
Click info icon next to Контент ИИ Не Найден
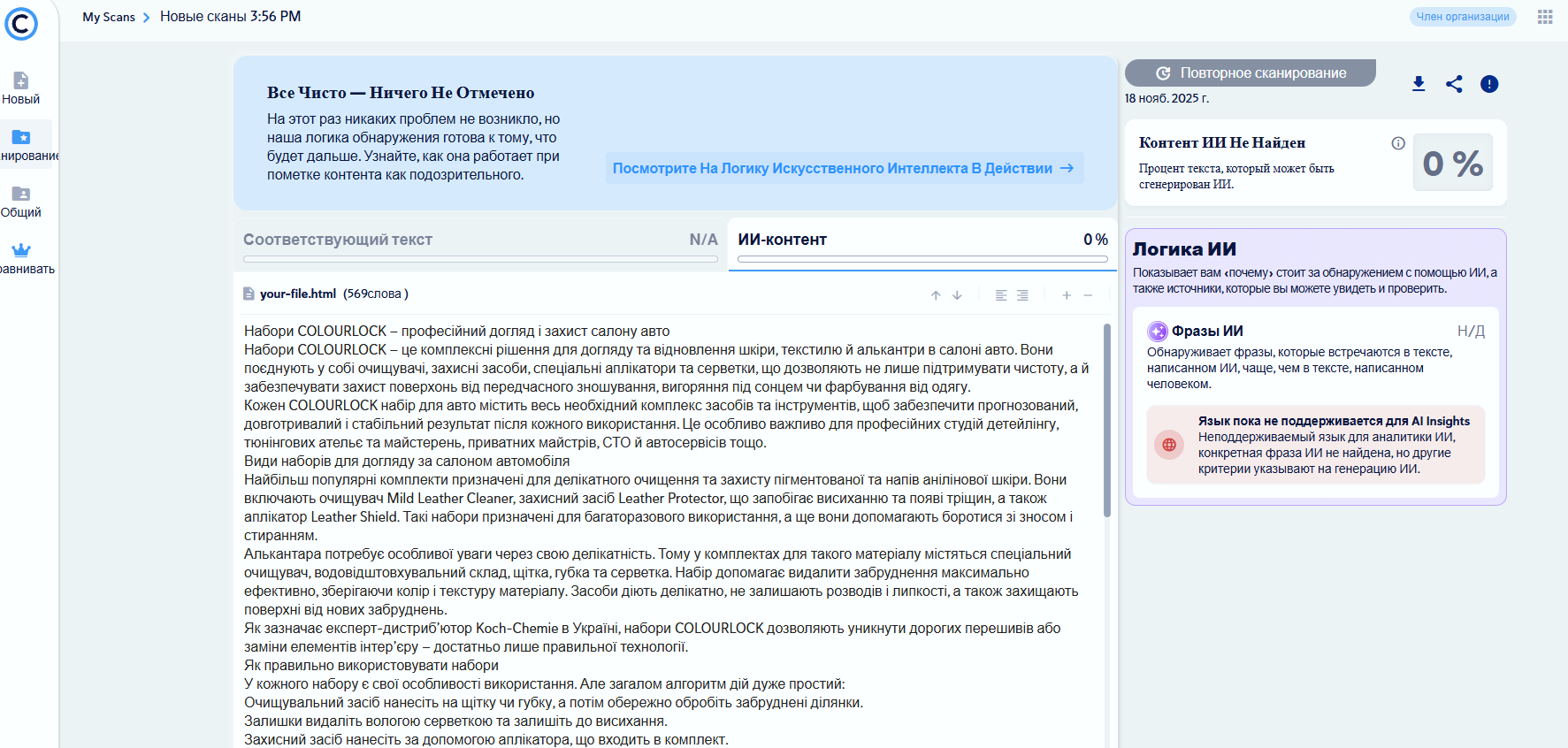tap(1398, 143)
